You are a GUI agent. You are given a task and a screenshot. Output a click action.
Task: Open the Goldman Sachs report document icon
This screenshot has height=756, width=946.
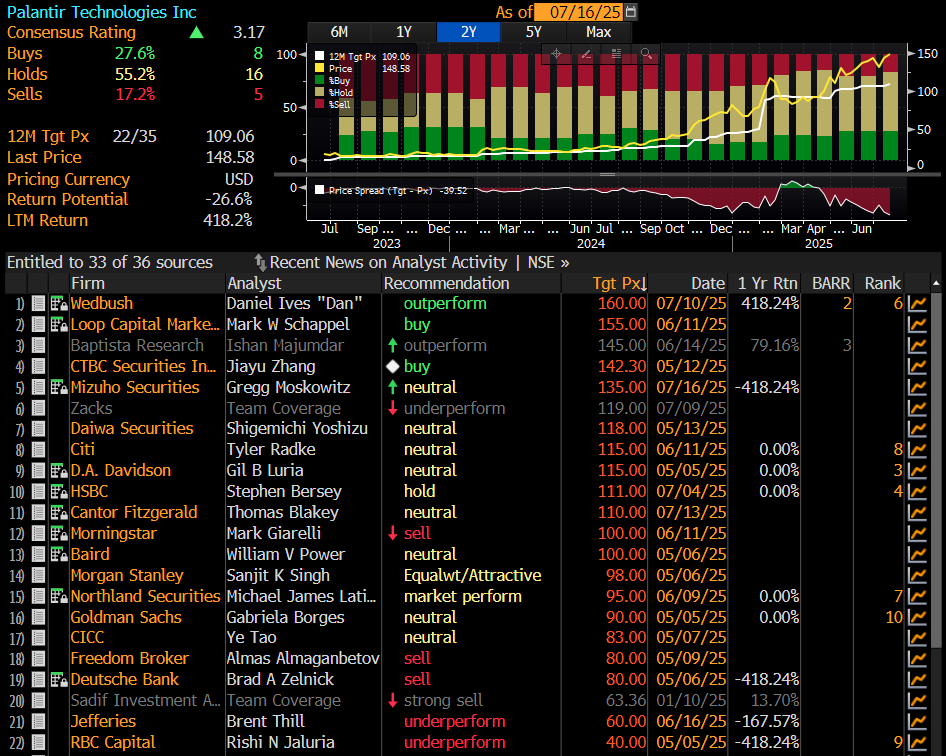(x=39, y=617)
